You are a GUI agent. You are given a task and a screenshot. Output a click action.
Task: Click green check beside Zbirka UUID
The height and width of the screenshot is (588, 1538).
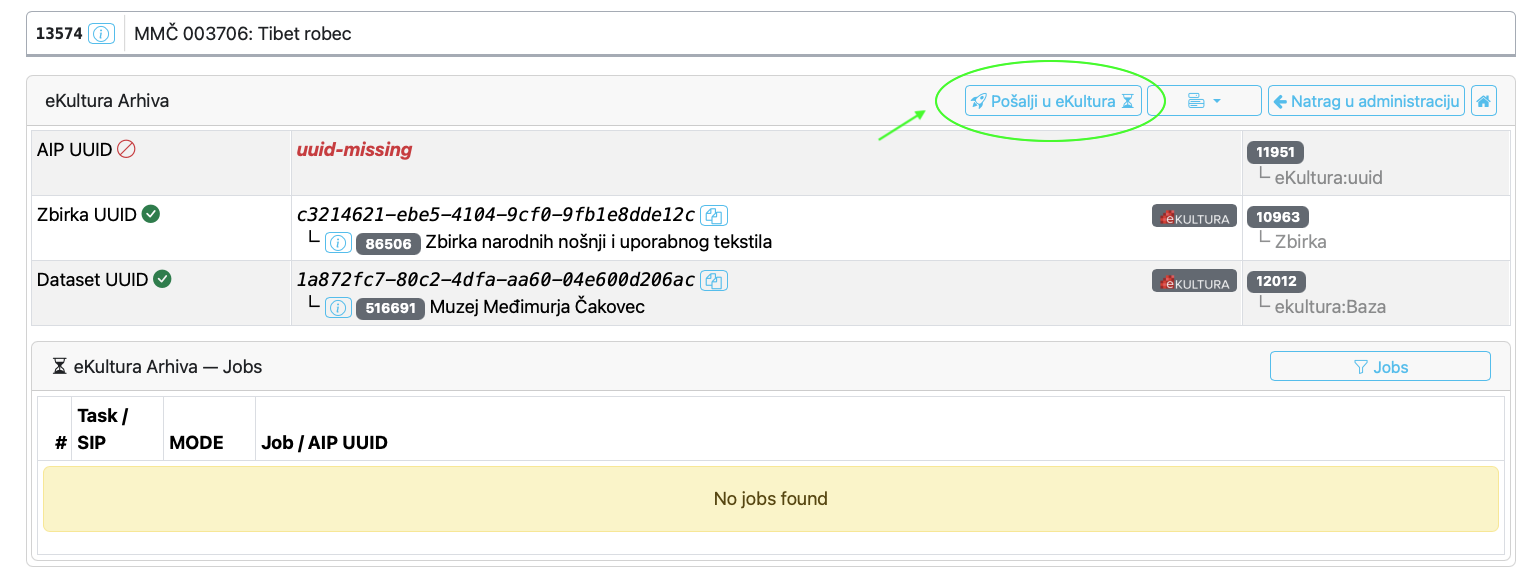pos(150,214)
